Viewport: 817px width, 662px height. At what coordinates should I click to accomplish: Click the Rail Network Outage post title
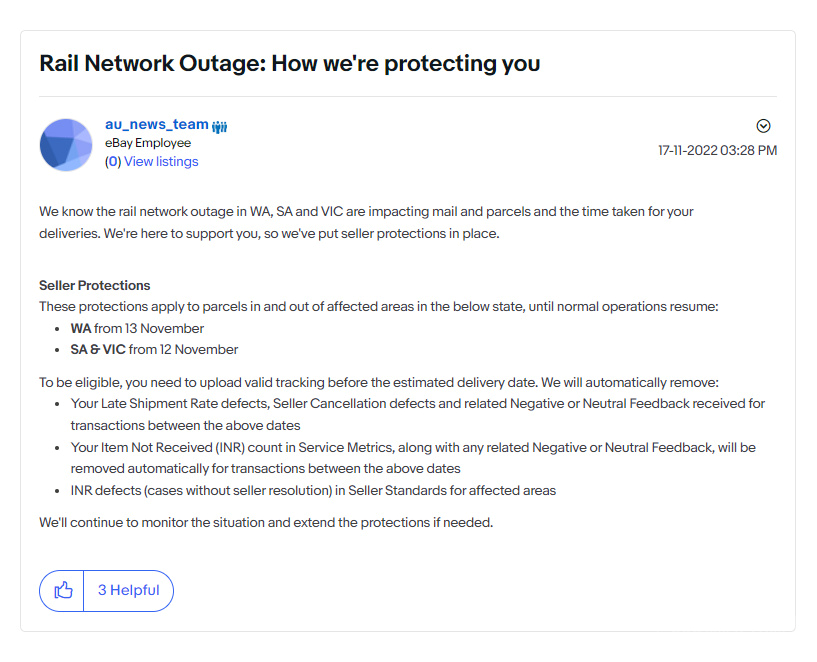point(290,64)
